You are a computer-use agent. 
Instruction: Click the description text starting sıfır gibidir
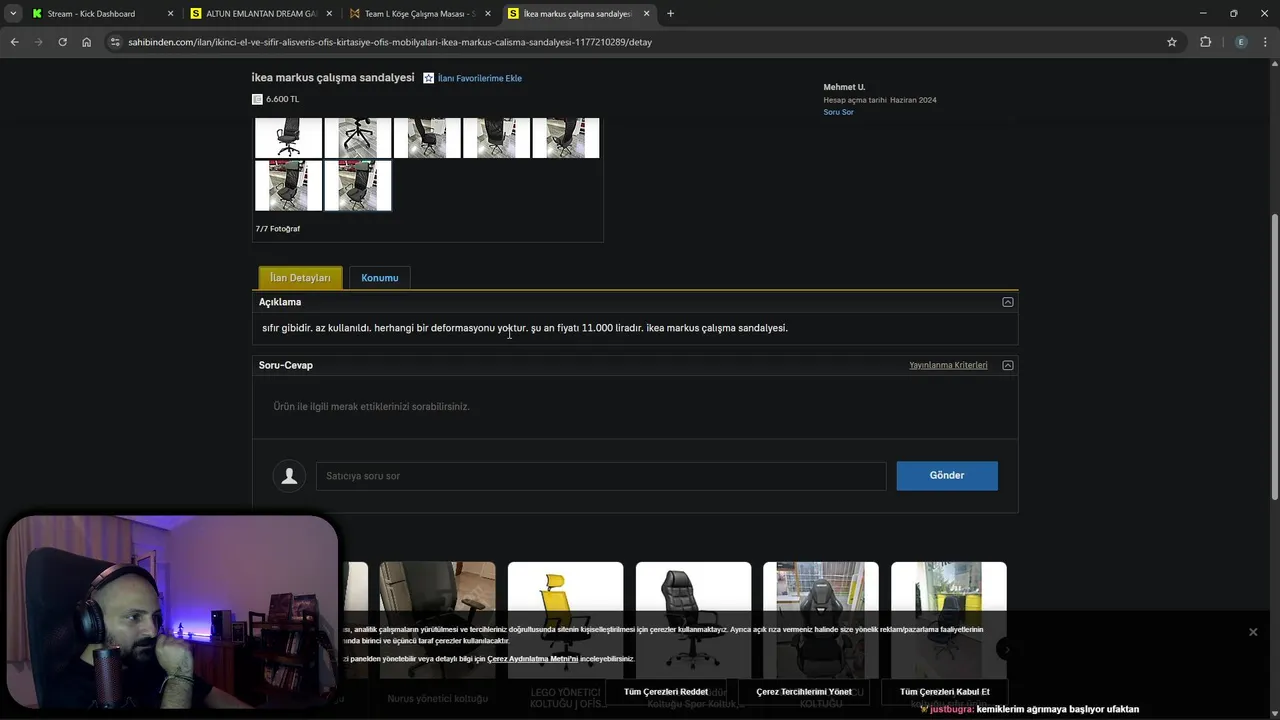coord(525,328)
